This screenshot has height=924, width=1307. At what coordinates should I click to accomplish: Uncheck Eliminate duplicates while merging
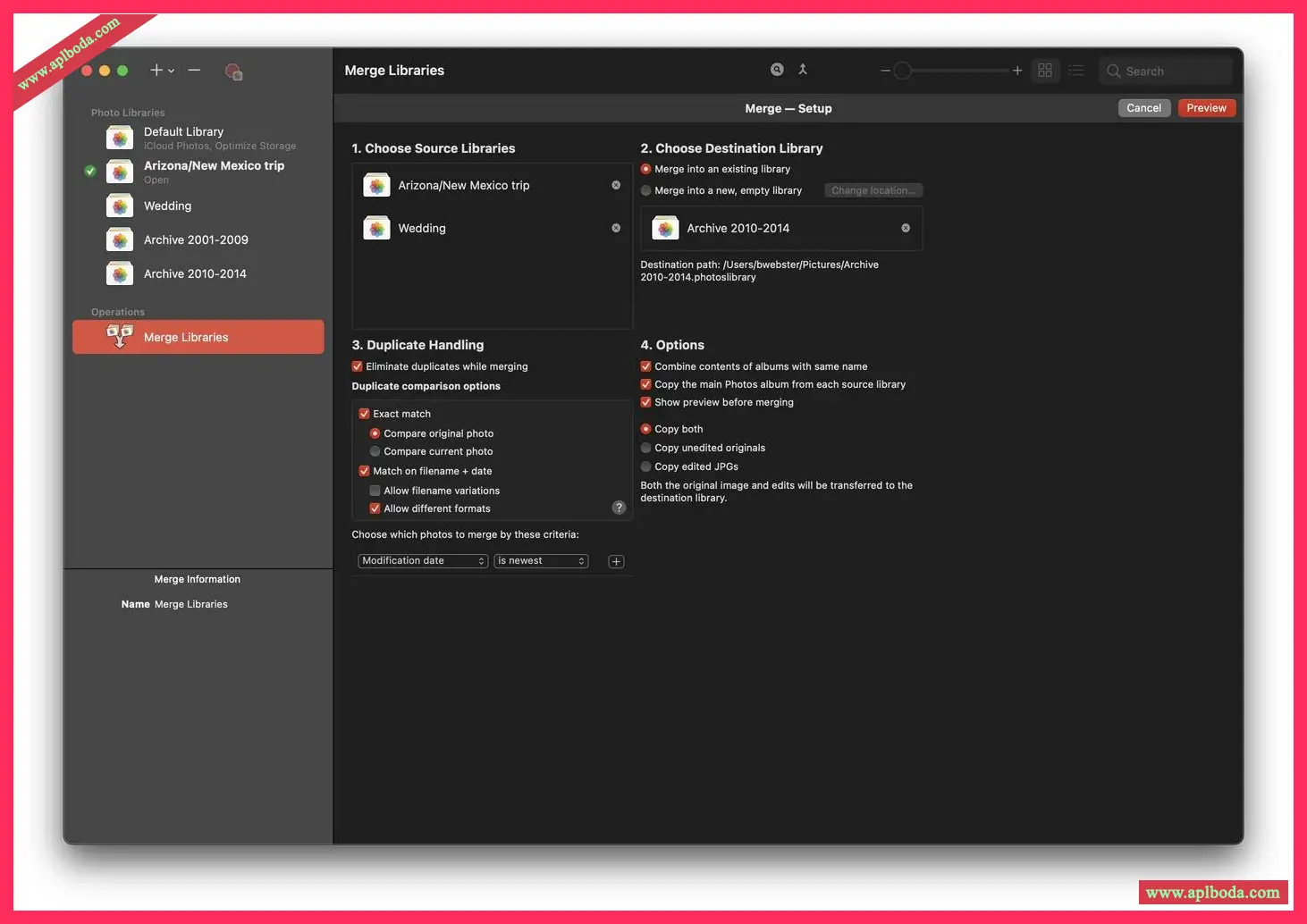pyautogui.click(x=357, y=366)
